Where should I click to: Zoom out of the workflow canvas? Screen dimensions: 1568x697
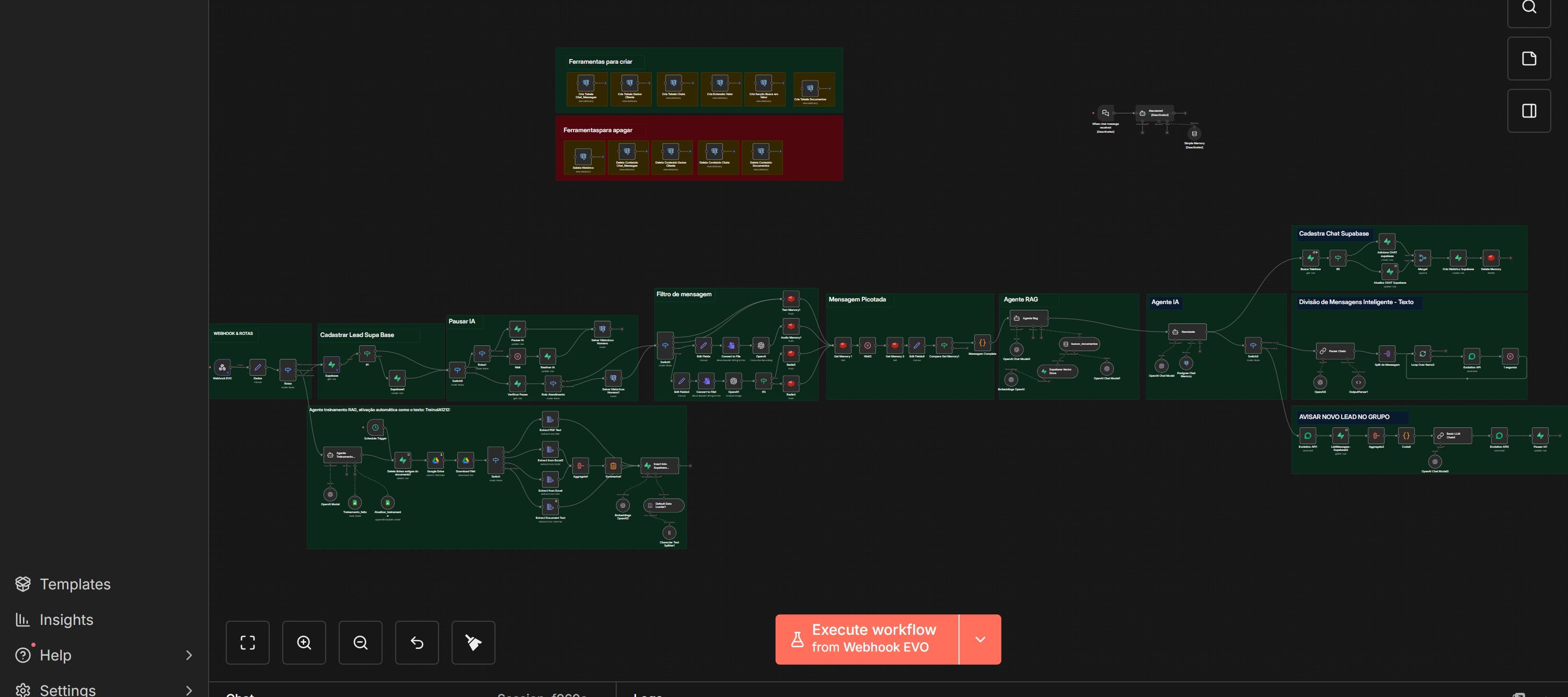click(x=360, y=642)
